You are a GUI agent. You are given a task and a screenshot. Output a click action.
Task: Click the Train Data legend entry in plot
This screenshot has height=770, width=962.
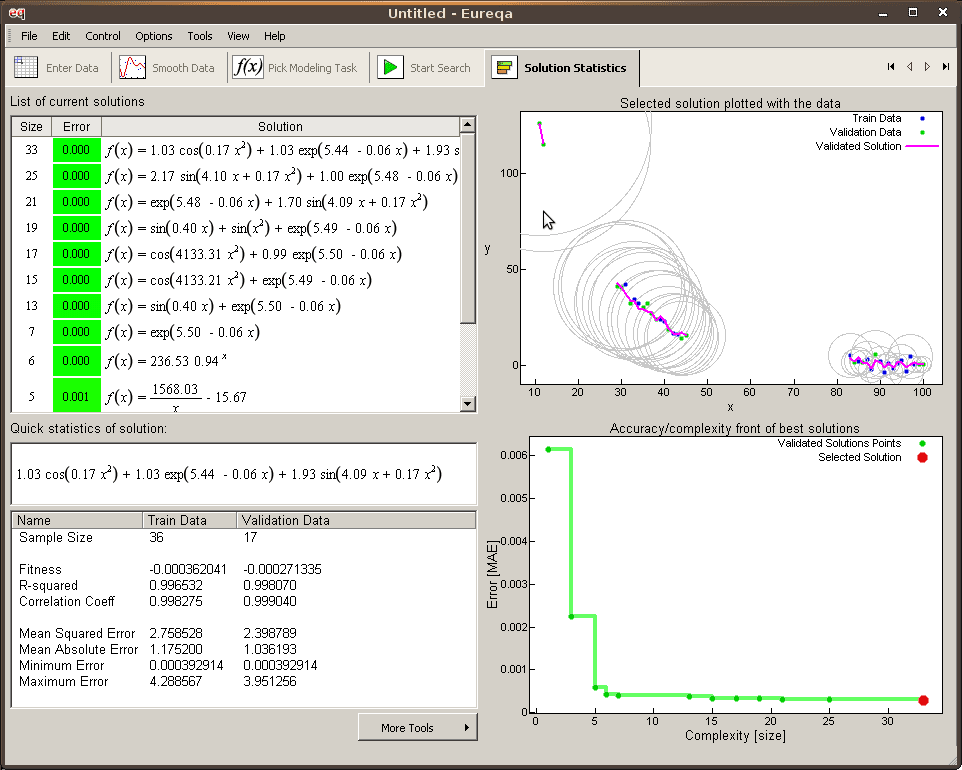click(888, 118)
